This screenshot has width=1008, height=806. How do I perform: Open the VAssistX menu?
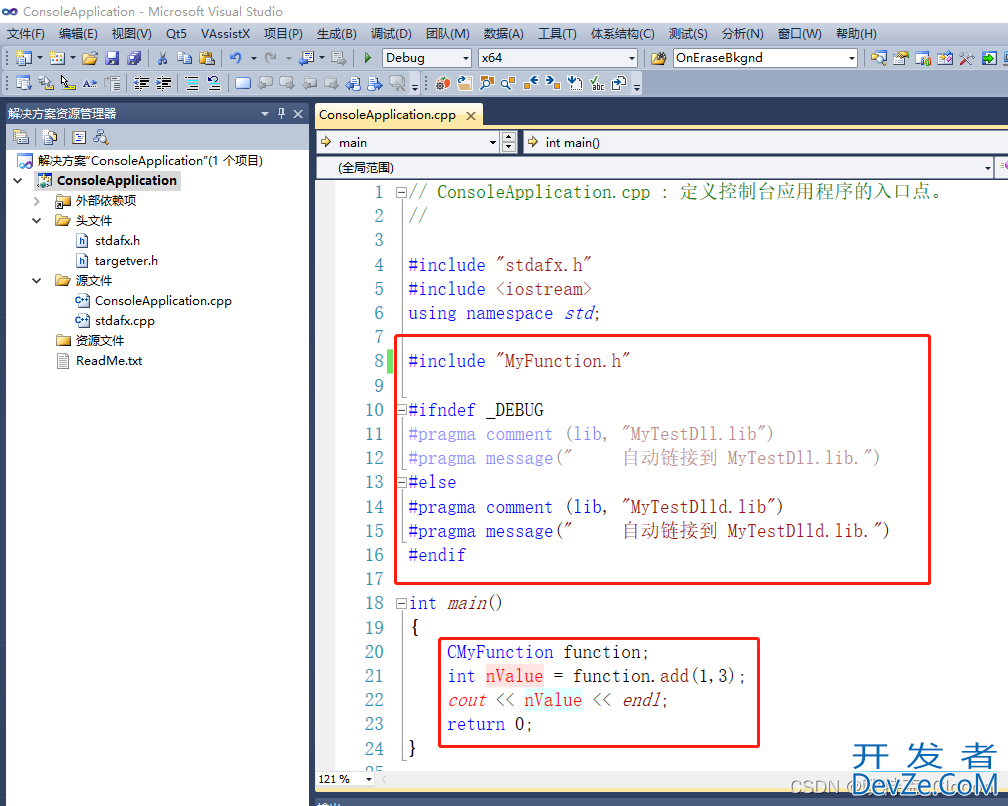point(225,33)
